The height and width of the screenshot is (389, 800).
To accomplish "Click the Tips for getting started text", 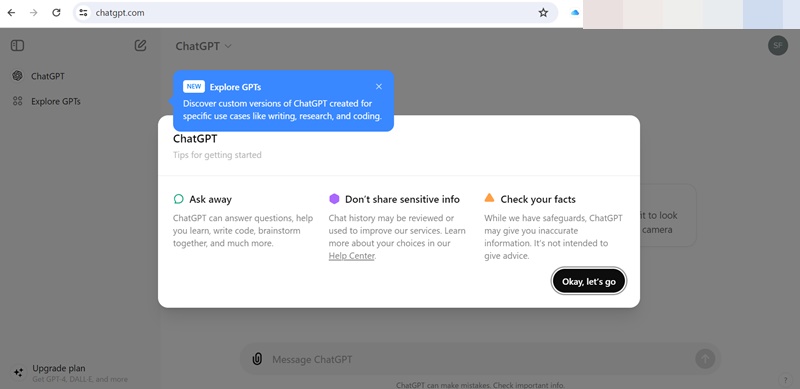I will 217,155.
